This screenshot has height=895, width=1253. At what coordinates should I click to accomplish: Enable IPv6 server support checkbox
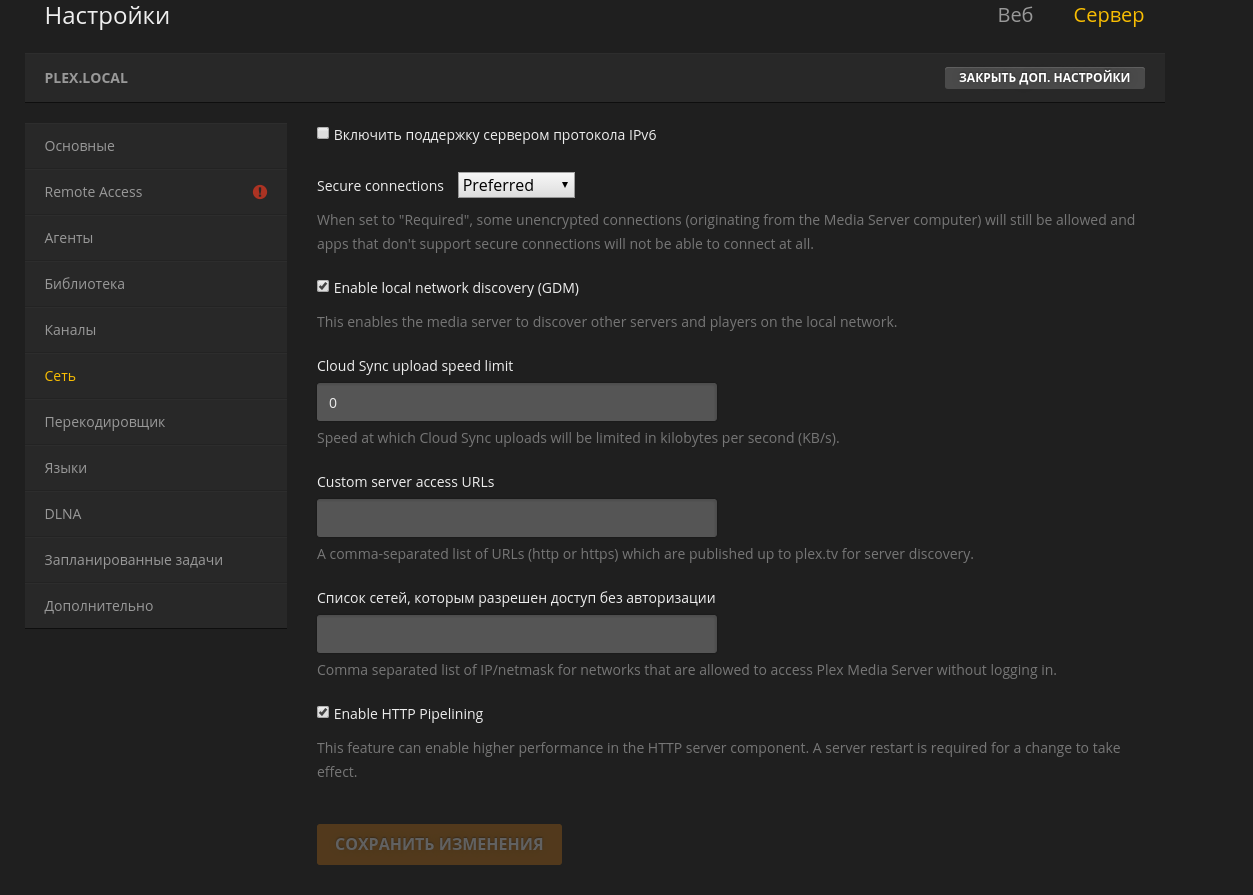pyautogui.click(x=323, y=133)
